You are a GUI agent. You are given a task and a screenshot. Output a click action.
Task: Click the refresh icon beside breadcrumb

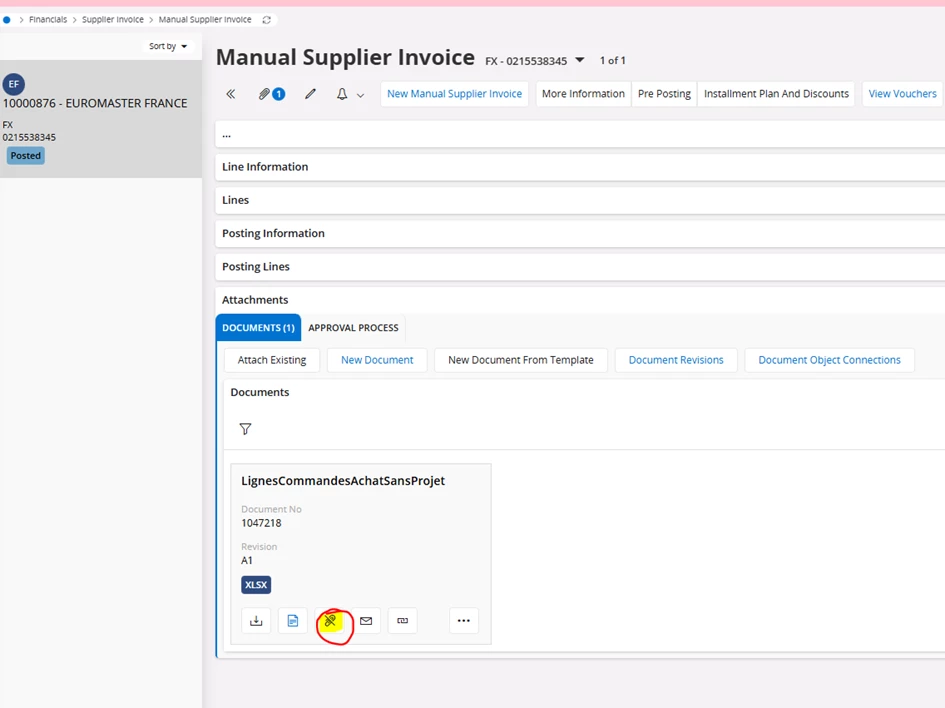(266, 20)
